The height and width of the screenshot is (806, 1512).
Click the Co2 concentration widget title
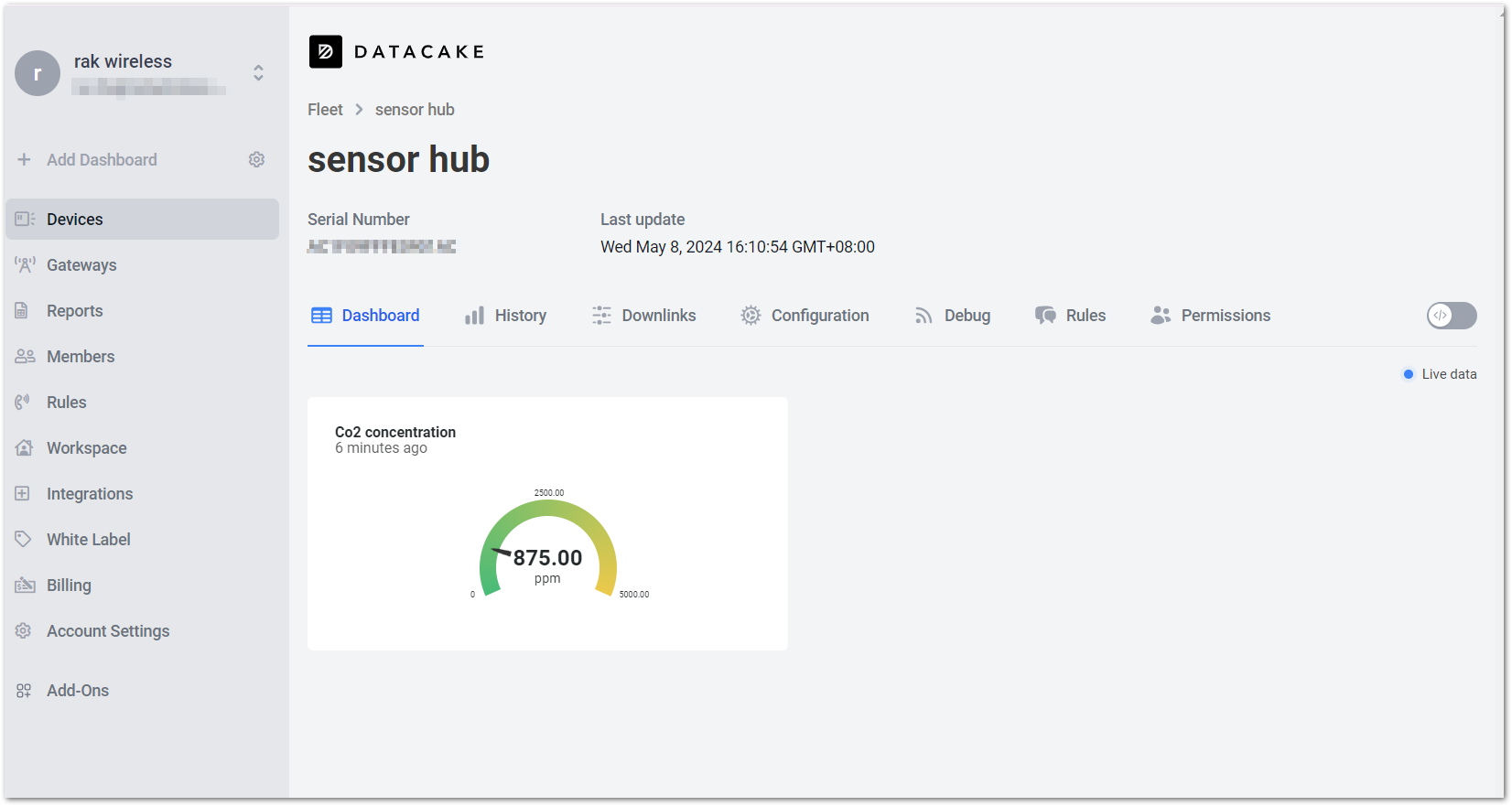[x=395, y=432]
